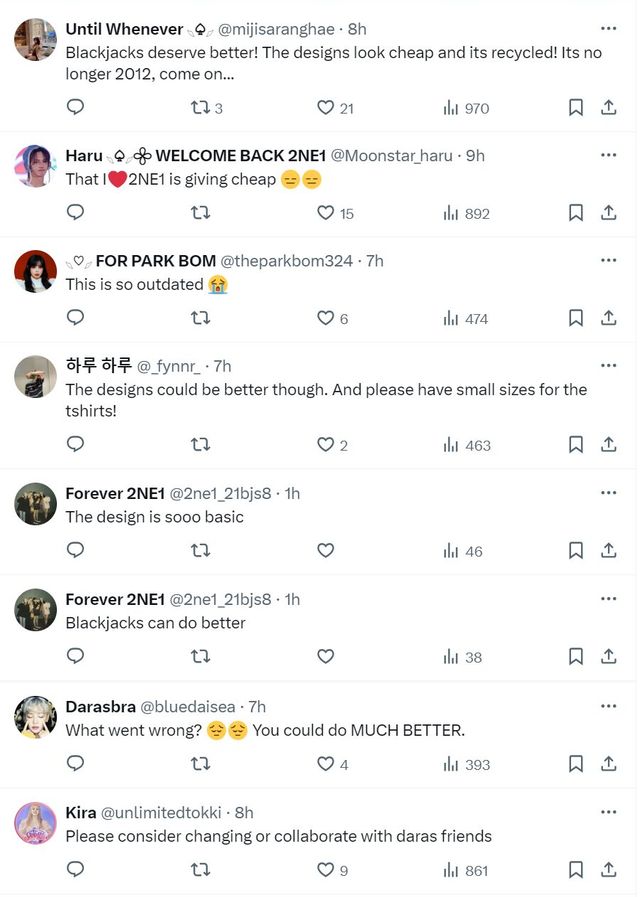Retweet the Until Whenever post
This screenshot has height=897, width=640.
click(x=200, y=108)
